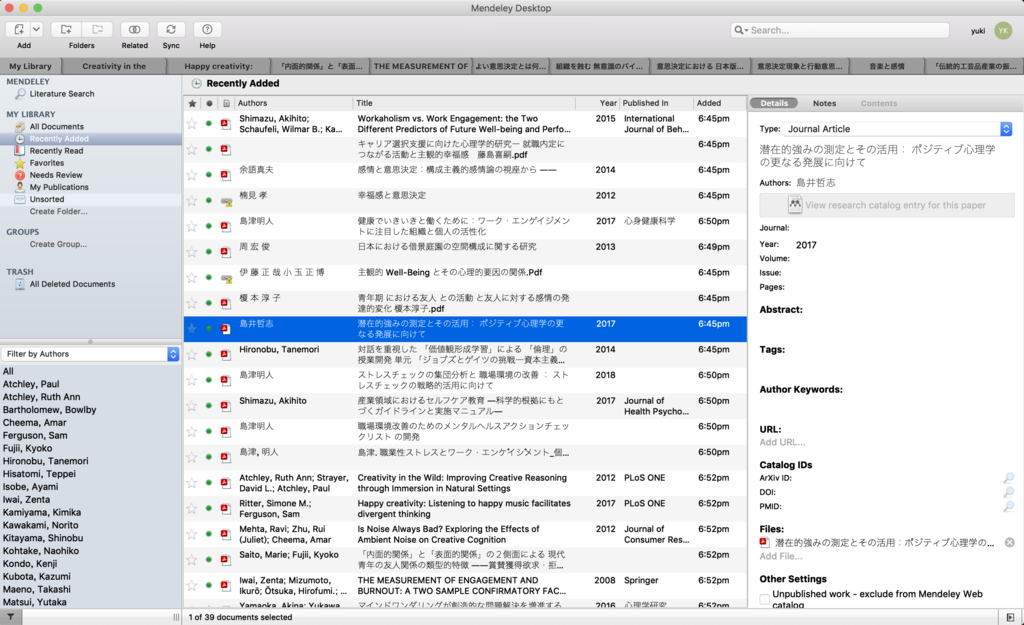
Task: Filter by author Atchley, Paul
Action: point(31,384)
